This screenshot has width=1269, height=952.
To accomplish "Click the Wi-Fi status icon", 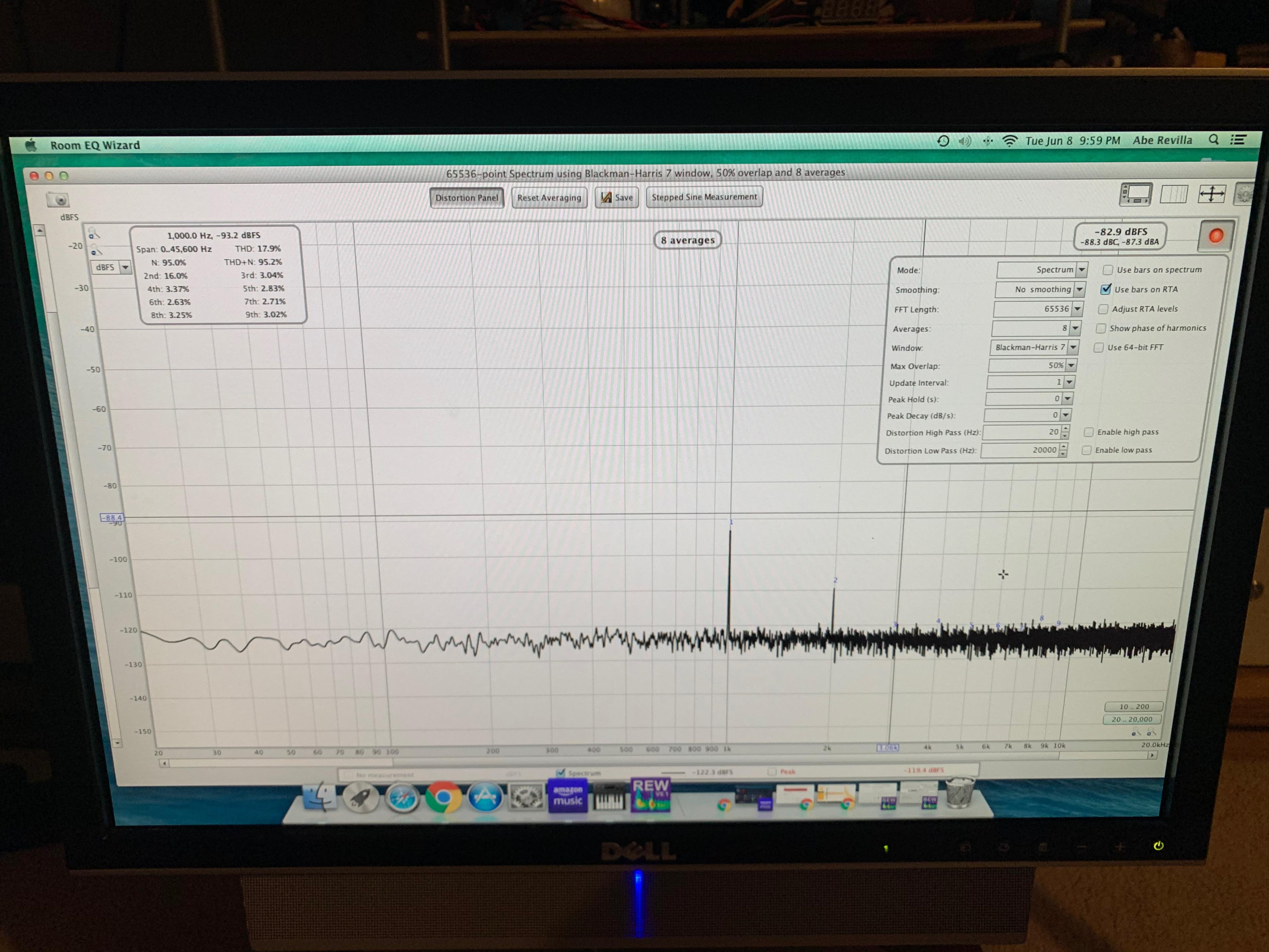I will pyautogui.click(x=1010, y=141).
